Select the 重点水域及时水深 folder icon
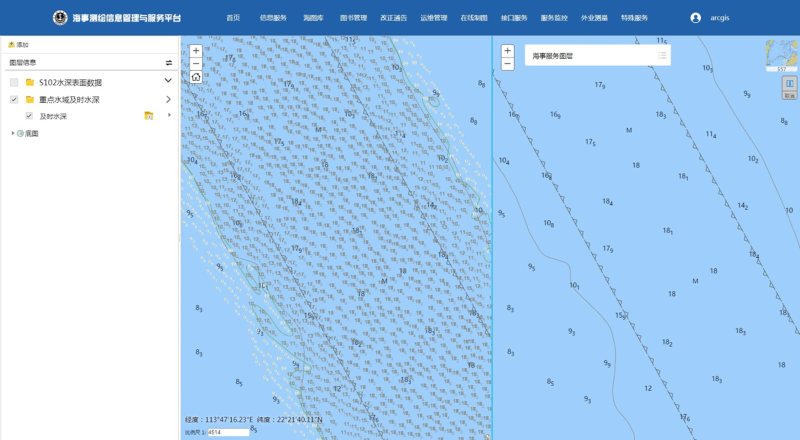800x440 pixels. click(30, 100)
